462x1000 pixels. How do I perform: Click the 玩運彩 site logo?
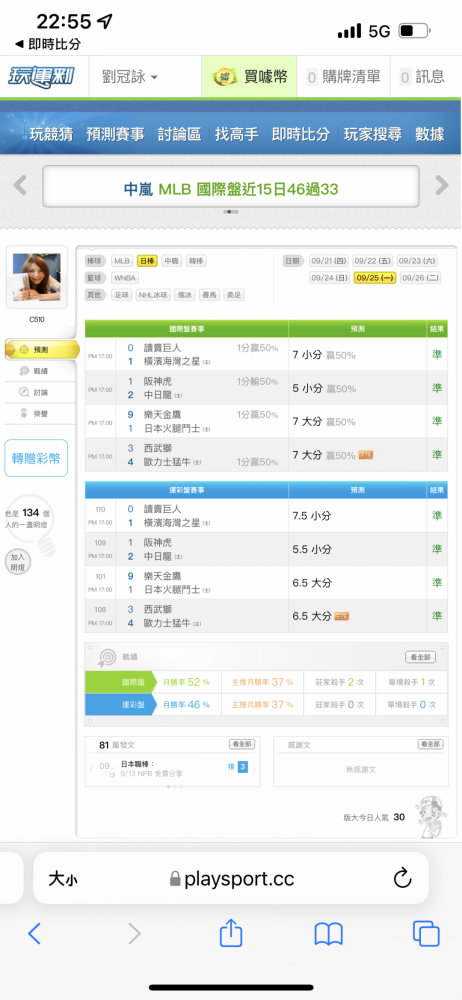(x=41, y=77)
